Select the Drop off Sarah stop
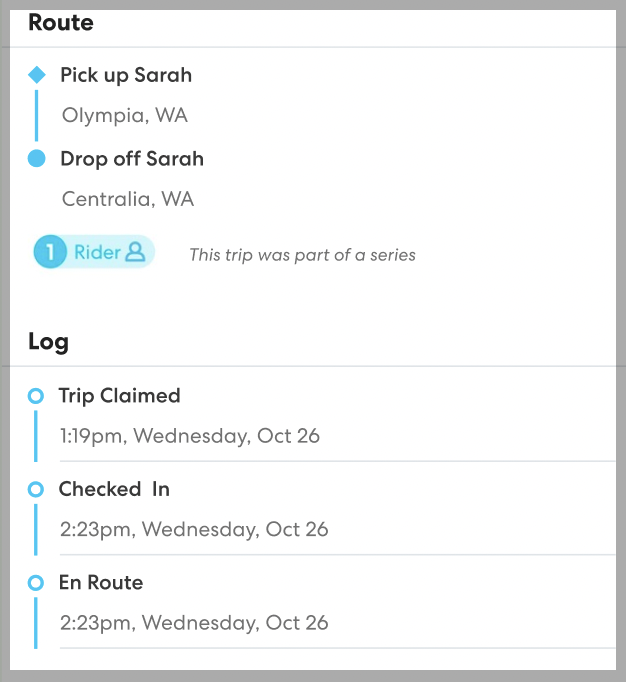This screenshot has height=682, width=626. click(x=131, y=158)
